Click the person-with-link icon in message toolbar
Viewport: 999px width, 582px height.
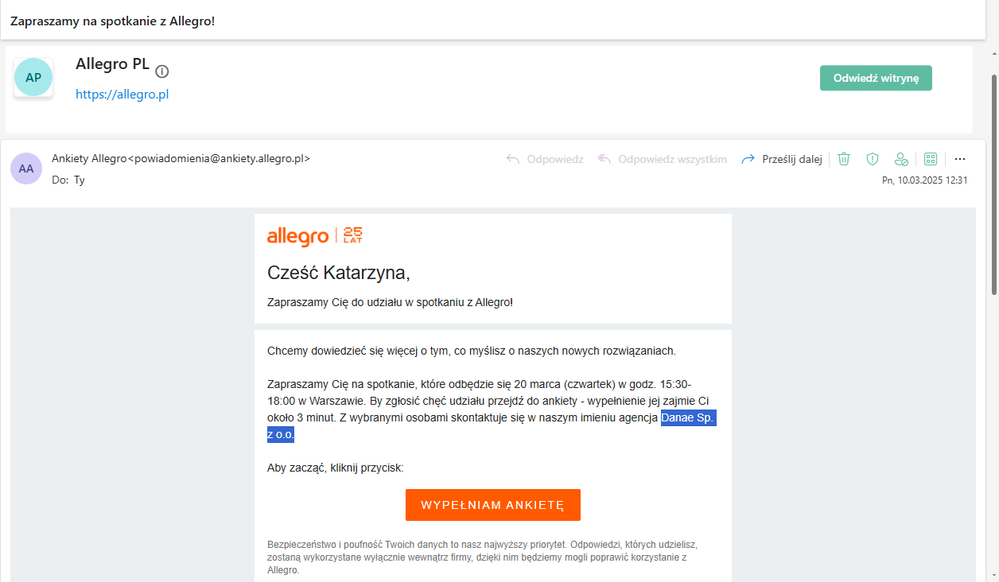901,159
